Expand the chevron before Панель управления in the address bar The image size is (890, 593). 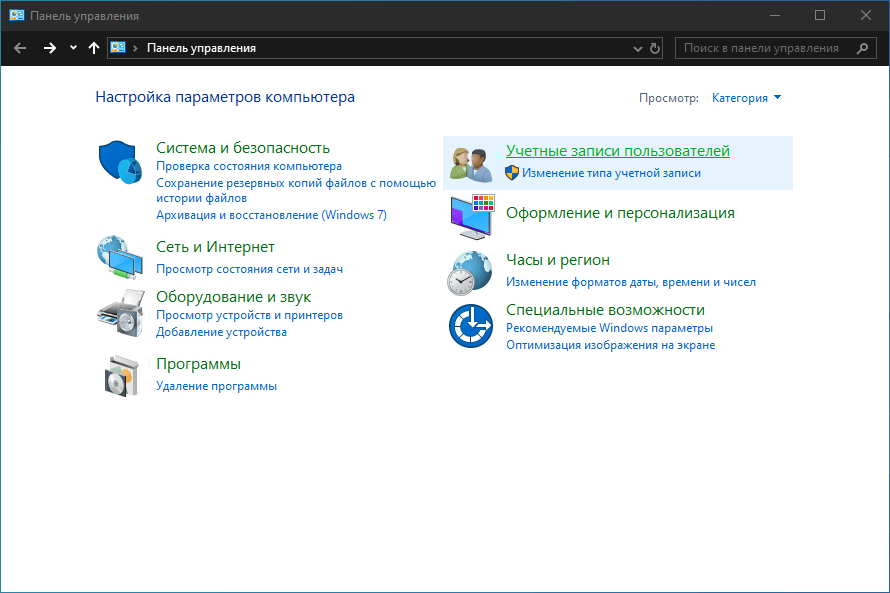click(135, 48)
